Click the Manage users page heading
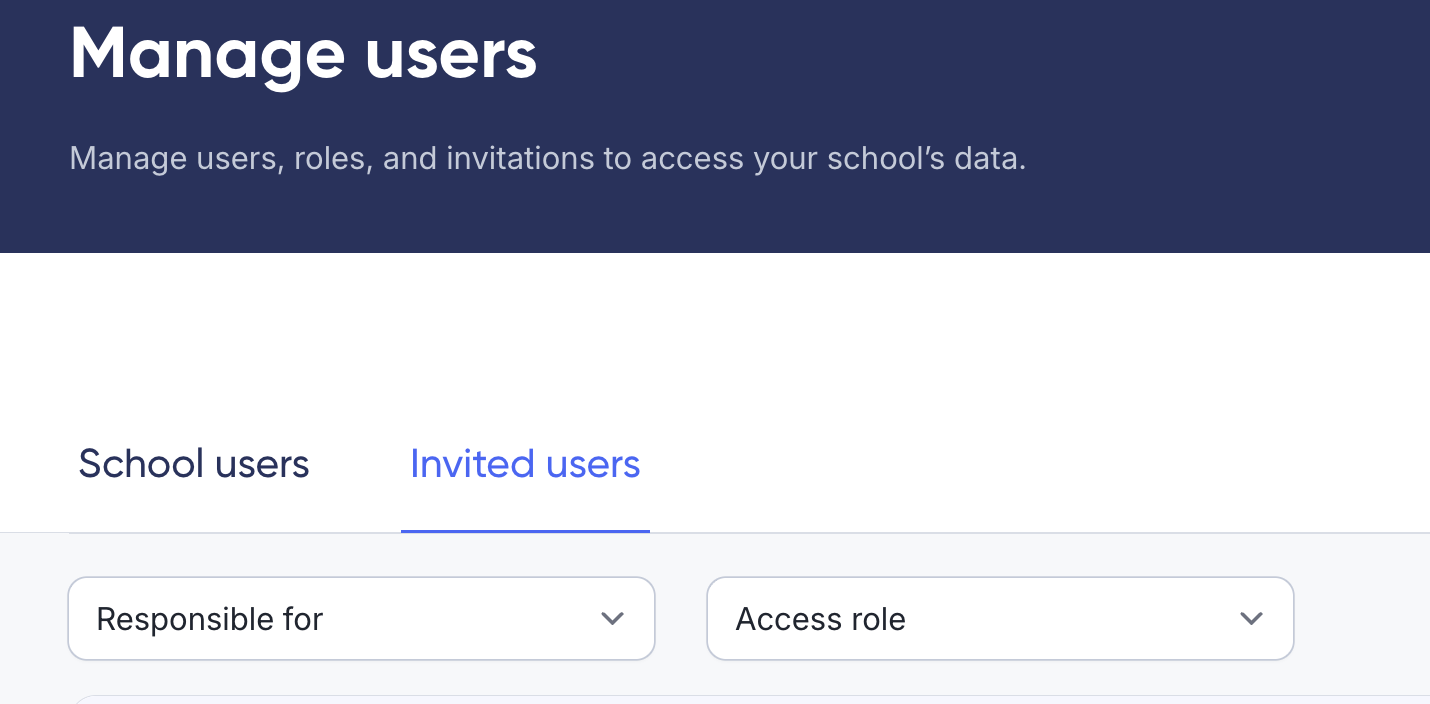1430x704 pixels. click(x=303, y=54)
